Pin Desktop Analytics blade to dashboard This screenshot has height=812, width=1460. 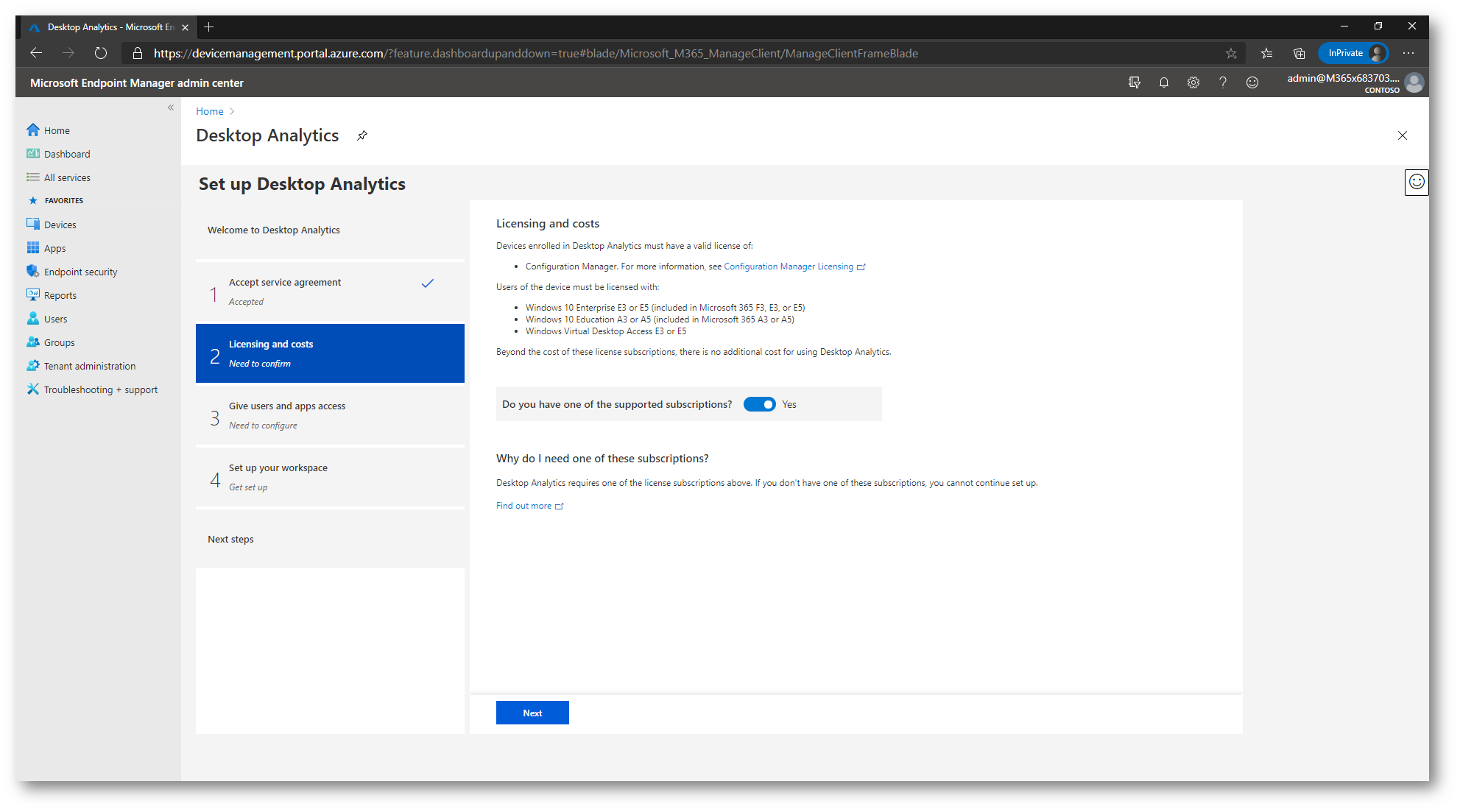pyautogui.click(x=362, y=135)
